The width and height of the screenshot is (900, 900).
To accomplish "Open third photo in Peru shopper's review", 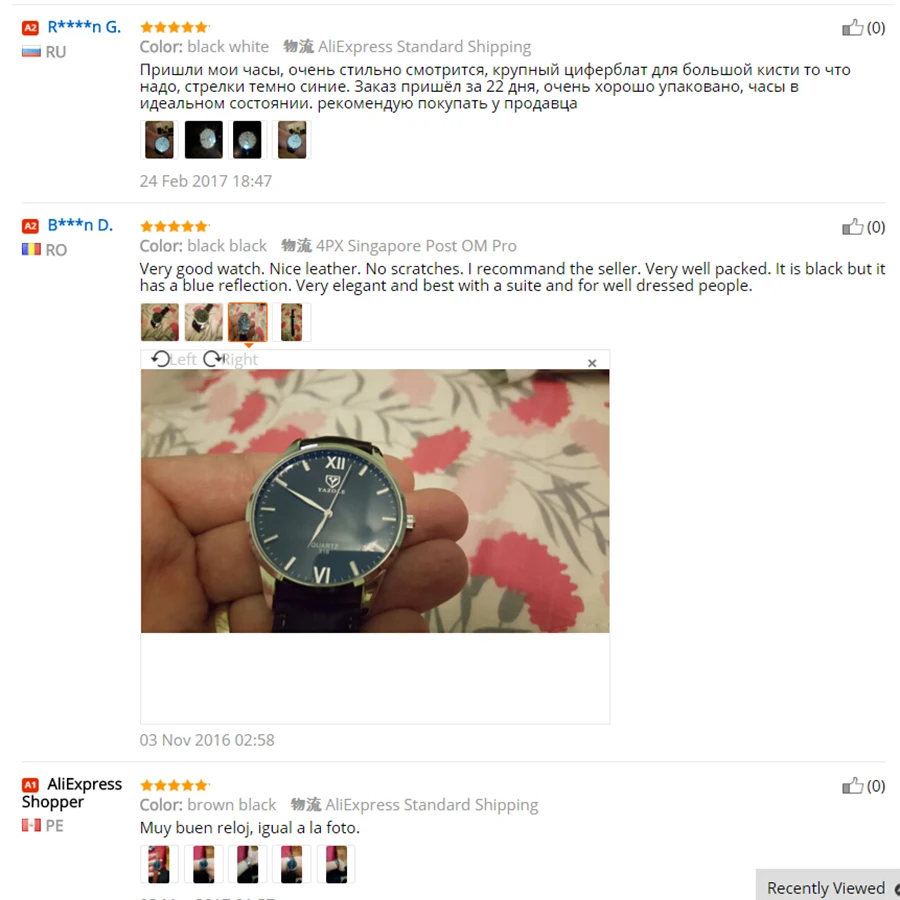I will [x=247, y=864].
